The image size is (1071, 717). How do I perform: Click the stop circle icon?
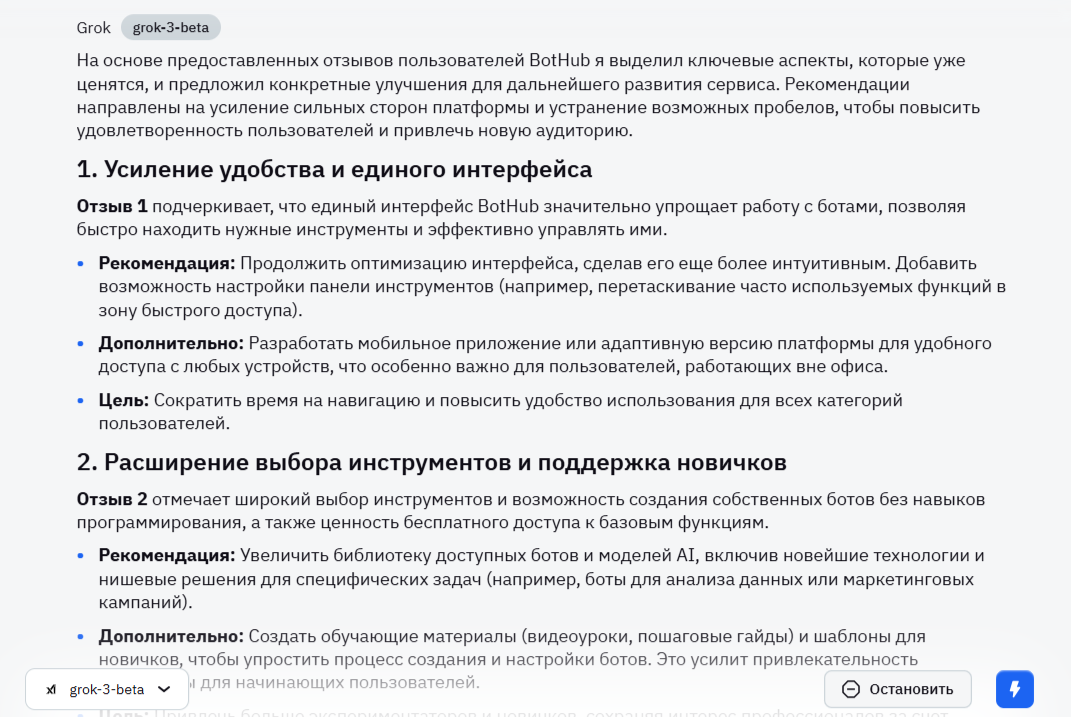pos(851,689)
